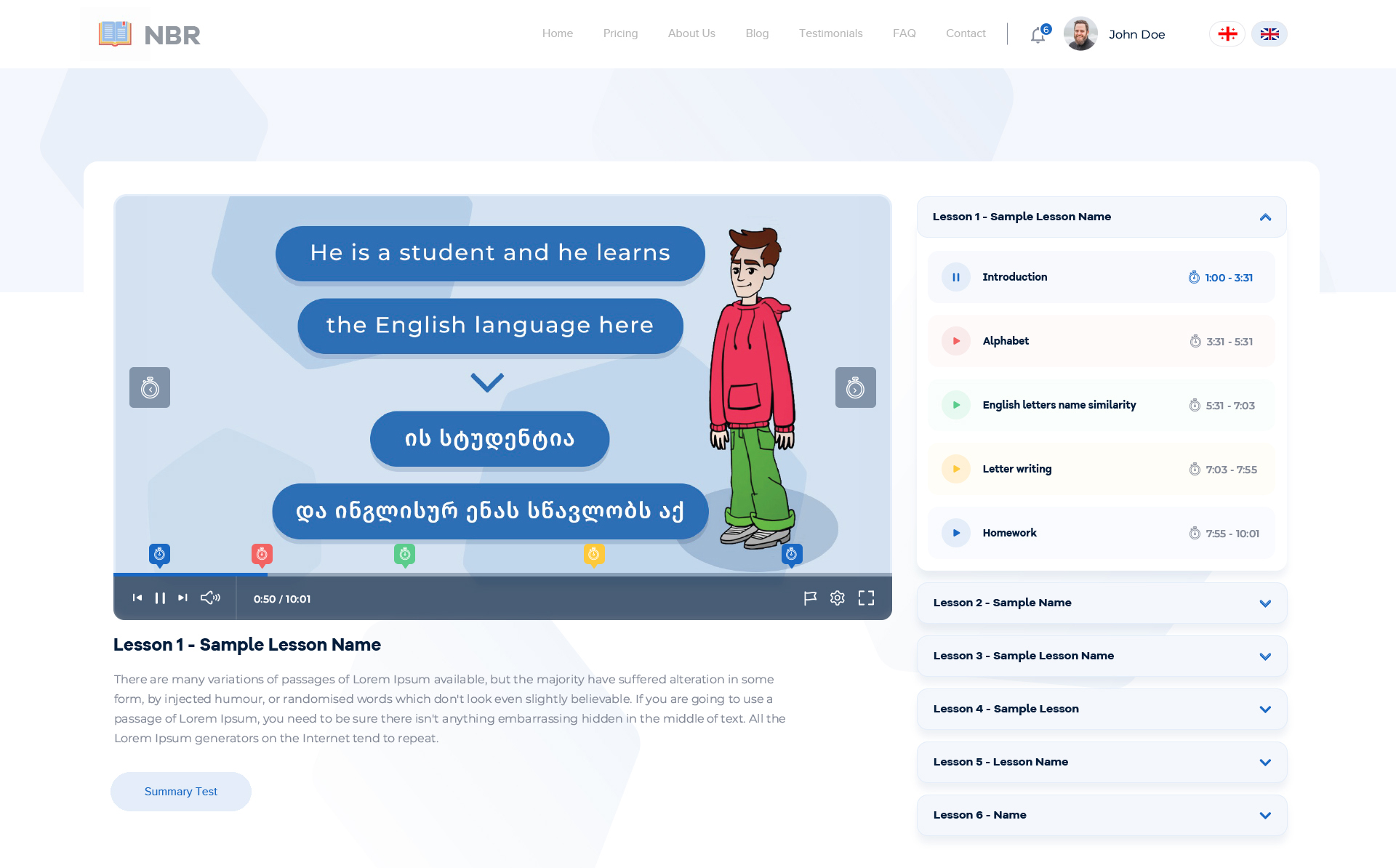Click the pause button to stop playback
The height and width of the screenshot is (868, 1396).
point(159,598)
